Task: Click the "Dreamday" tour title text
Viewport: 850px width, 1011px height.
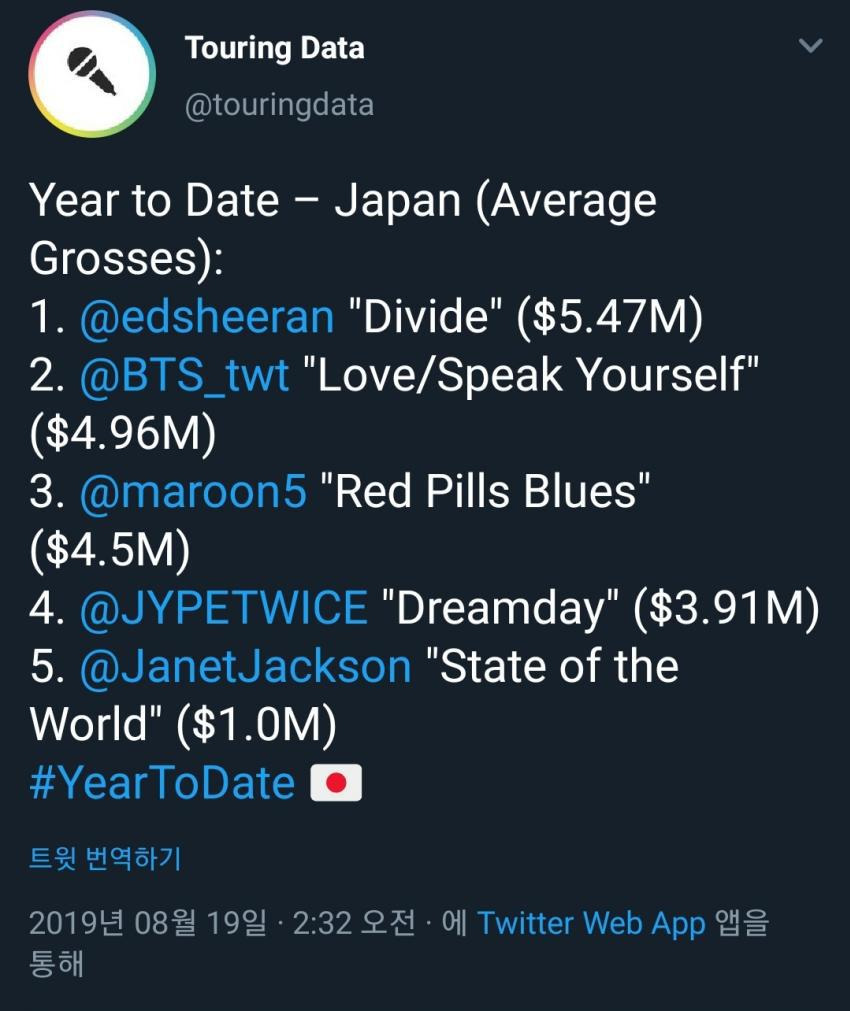Action: click(x=501, y=608)
